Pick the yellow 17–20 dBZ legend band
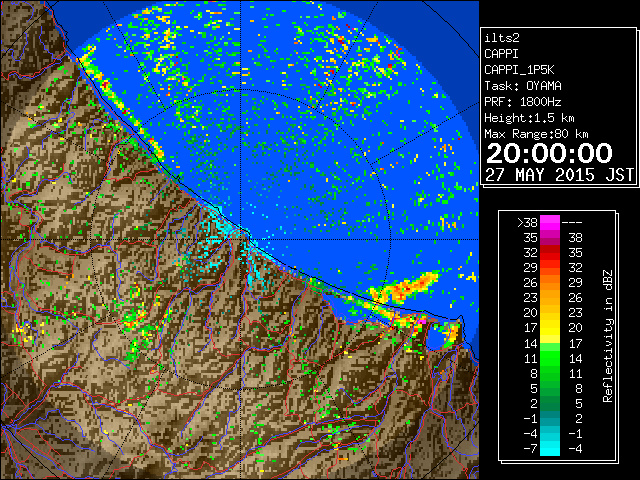The width and height of the screenshot is (640, 480). pyautogui.click(x=550, y=328)
